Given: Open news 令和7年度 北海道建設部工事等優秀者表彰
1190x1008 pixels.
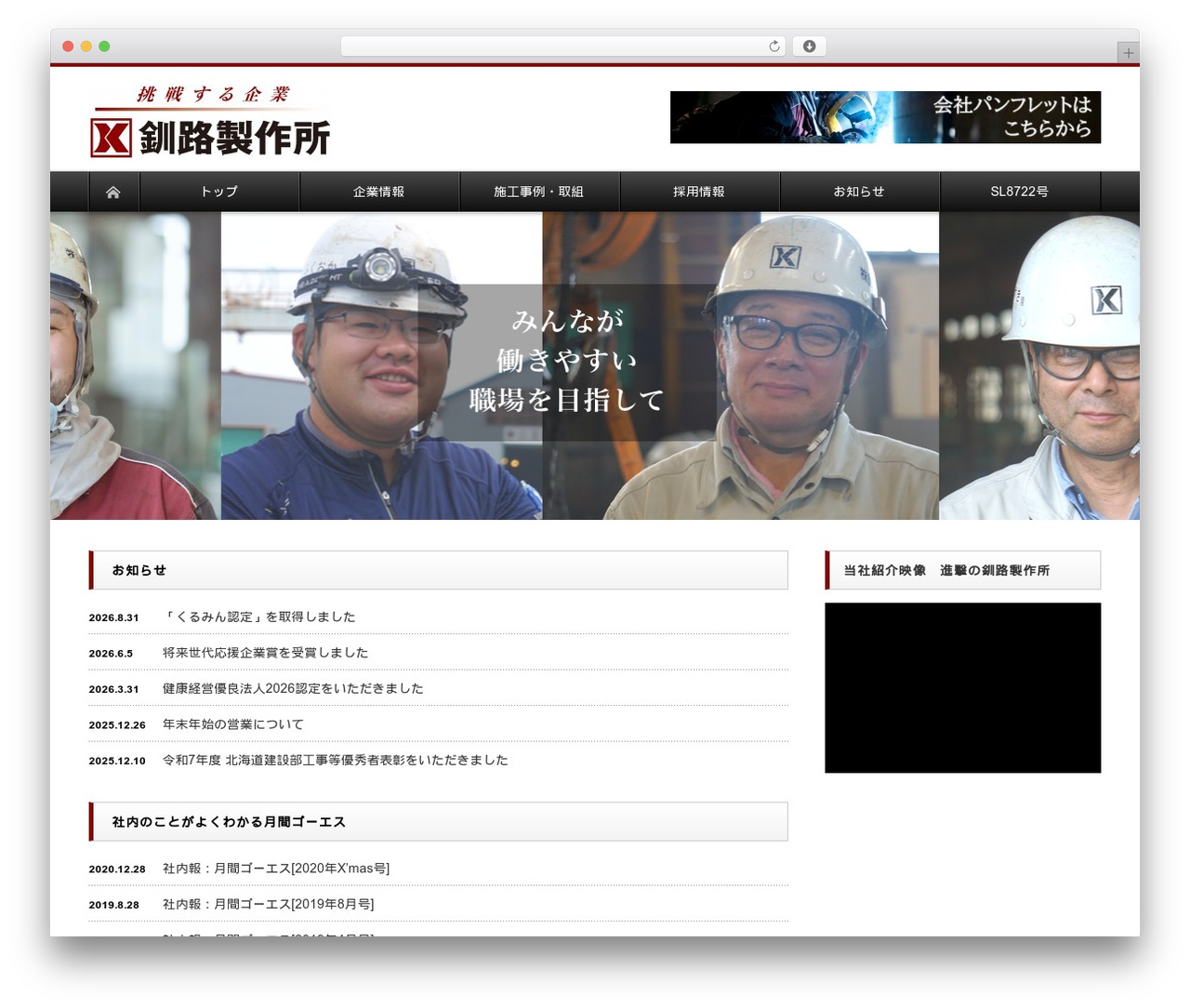Looking at the screenshot, I should (x=335, y=760).
